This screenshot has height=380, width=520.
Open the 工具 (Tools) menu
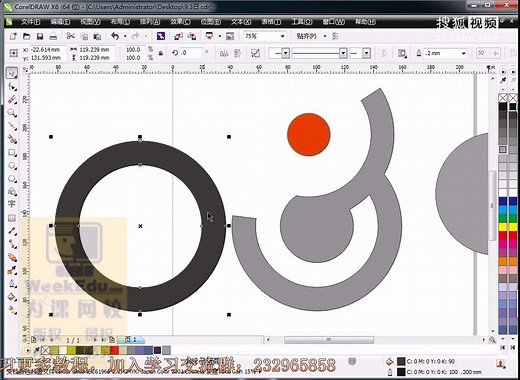click(x=302, y=22)
